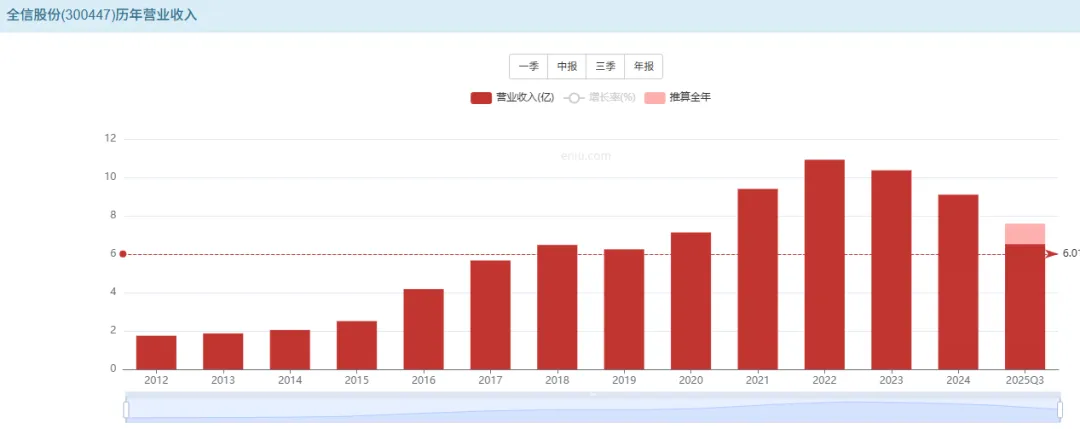Click the 2014 revenue bar
The width and height of the screenshot is (1080, 429).
click(x=290, y=350)
